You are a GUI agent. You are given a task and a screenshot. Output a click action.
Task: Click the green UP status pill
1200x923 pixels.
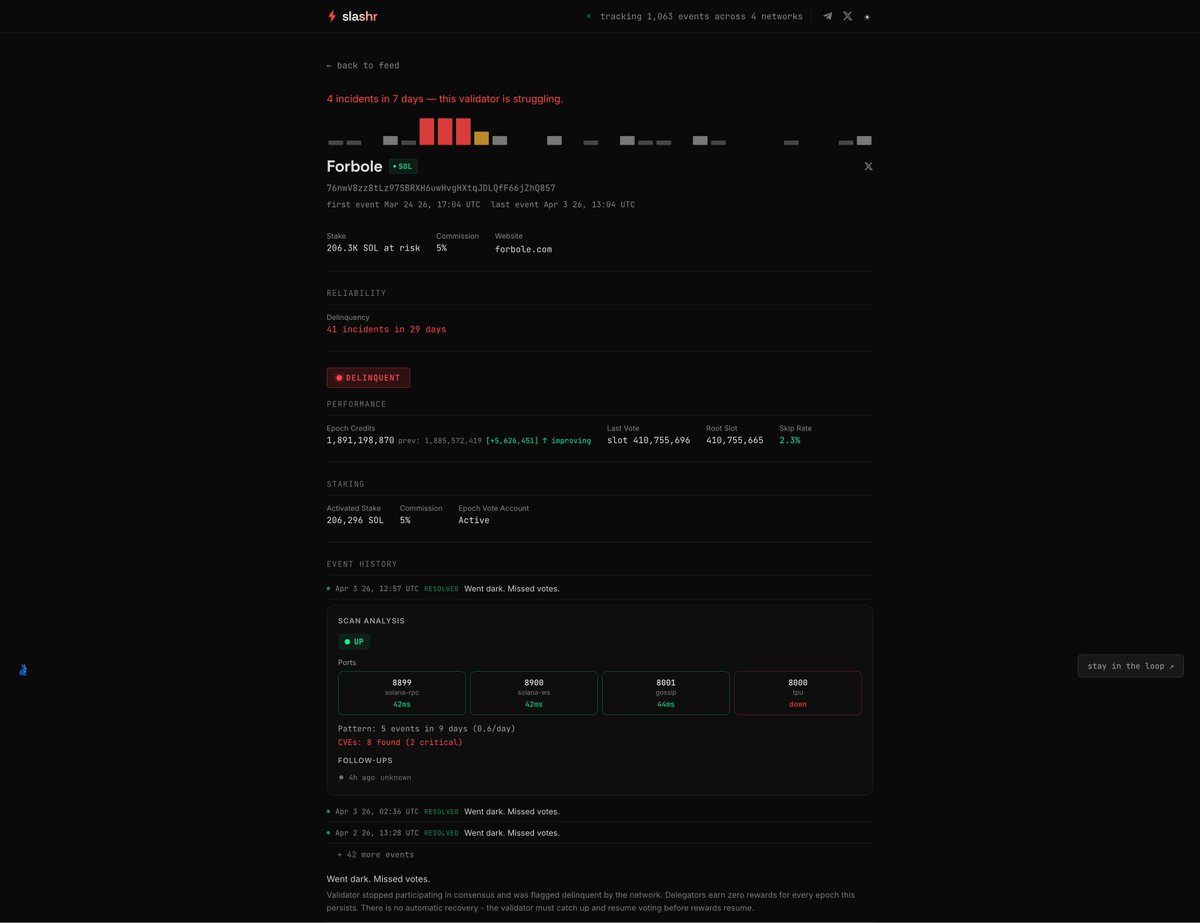click(x=354, y=642)
